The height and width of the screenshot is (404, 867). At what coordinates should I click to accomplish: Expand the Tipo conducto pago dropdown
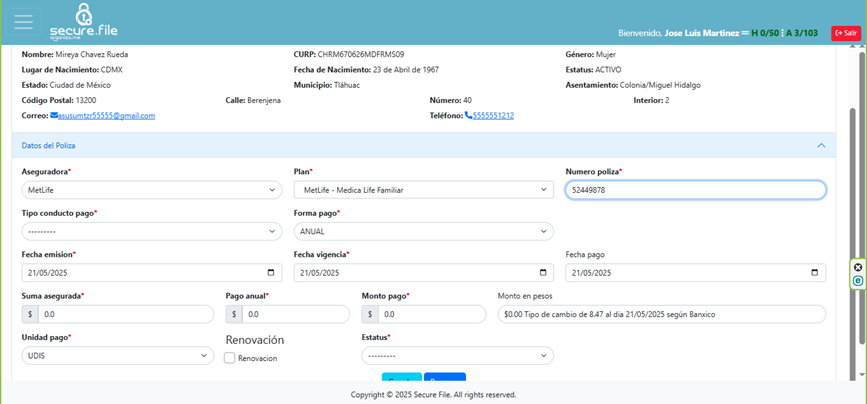(151, 232)
